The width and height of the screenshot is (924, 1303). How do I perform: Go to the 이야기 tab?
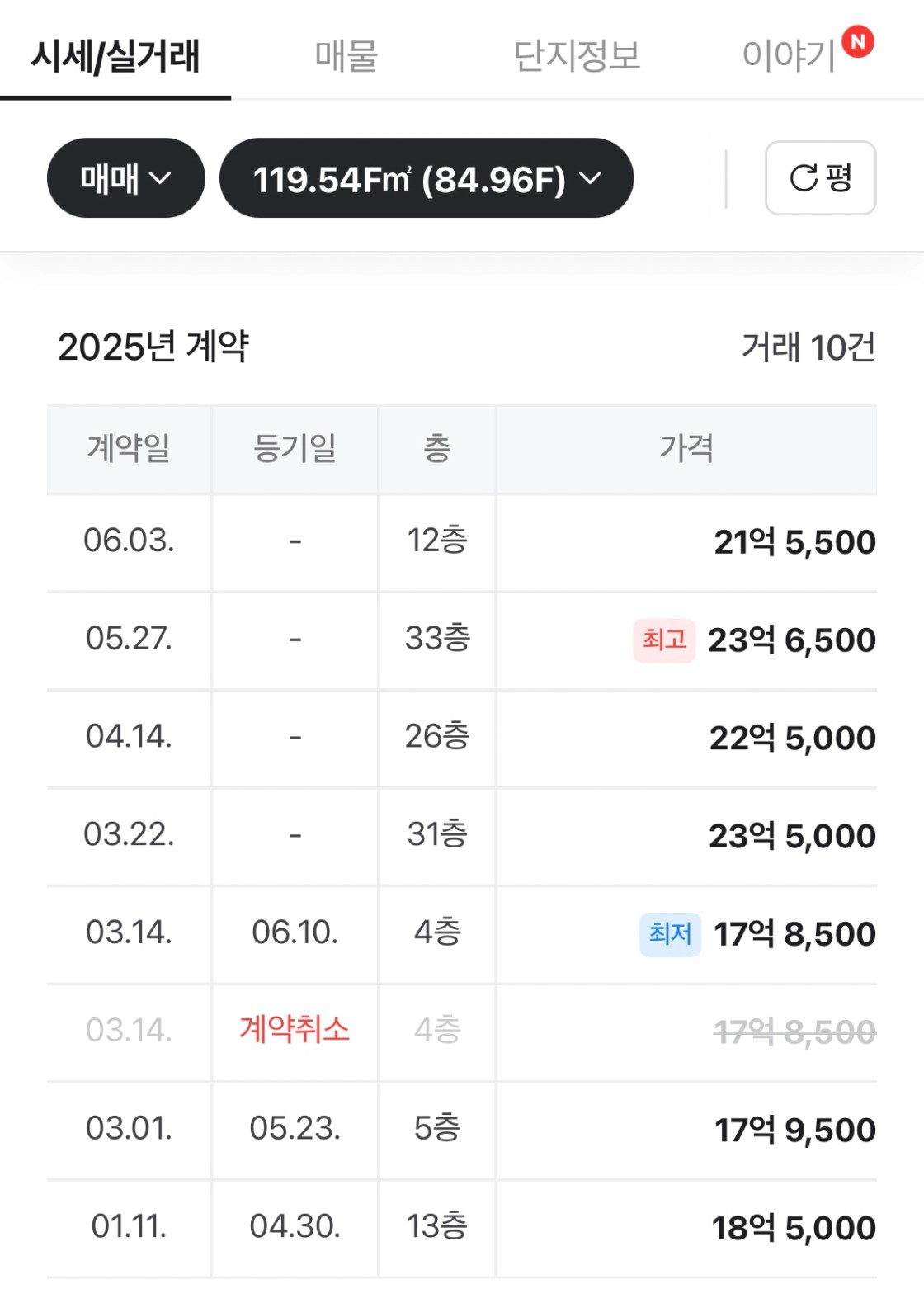790,56
